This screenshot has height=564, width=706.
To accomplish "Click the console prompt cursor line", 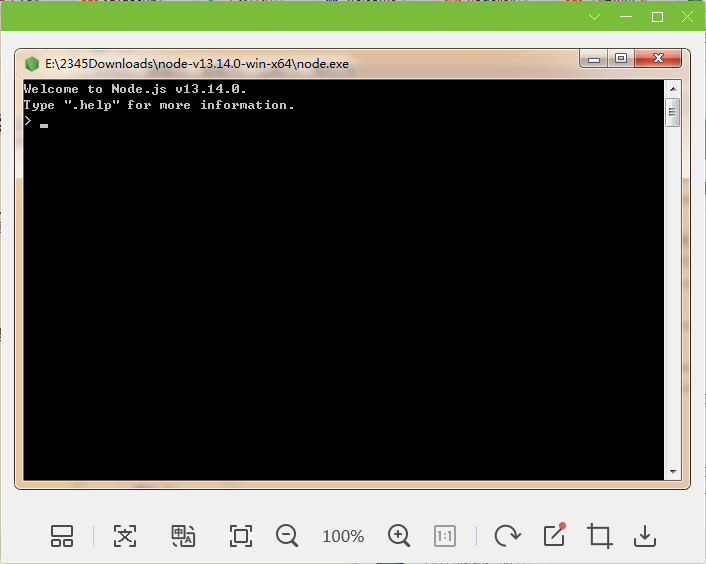I will (36, 121).
